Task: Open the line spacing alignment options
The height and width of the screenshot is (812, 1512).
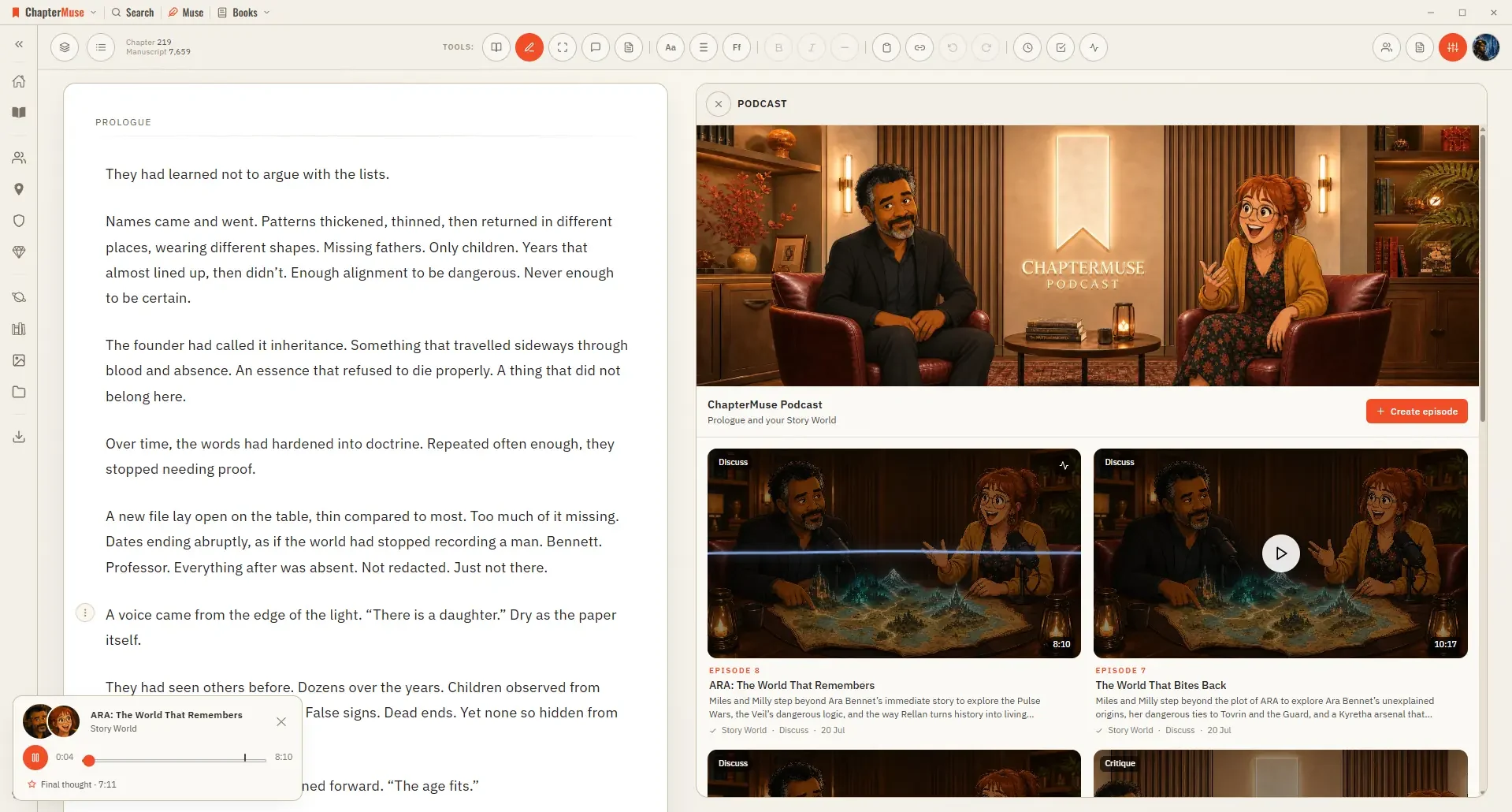Action: coord(704,47)
